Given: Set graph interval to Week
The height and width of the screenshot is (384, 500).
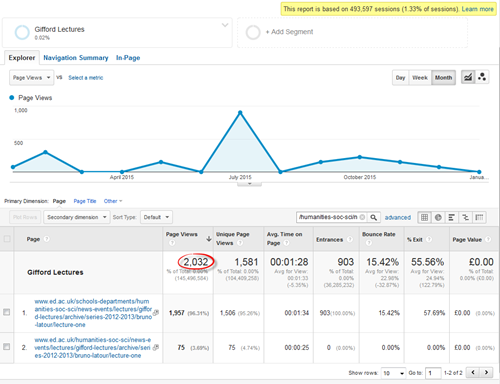Looking at the screenshot, I should [x=420, y=78].
